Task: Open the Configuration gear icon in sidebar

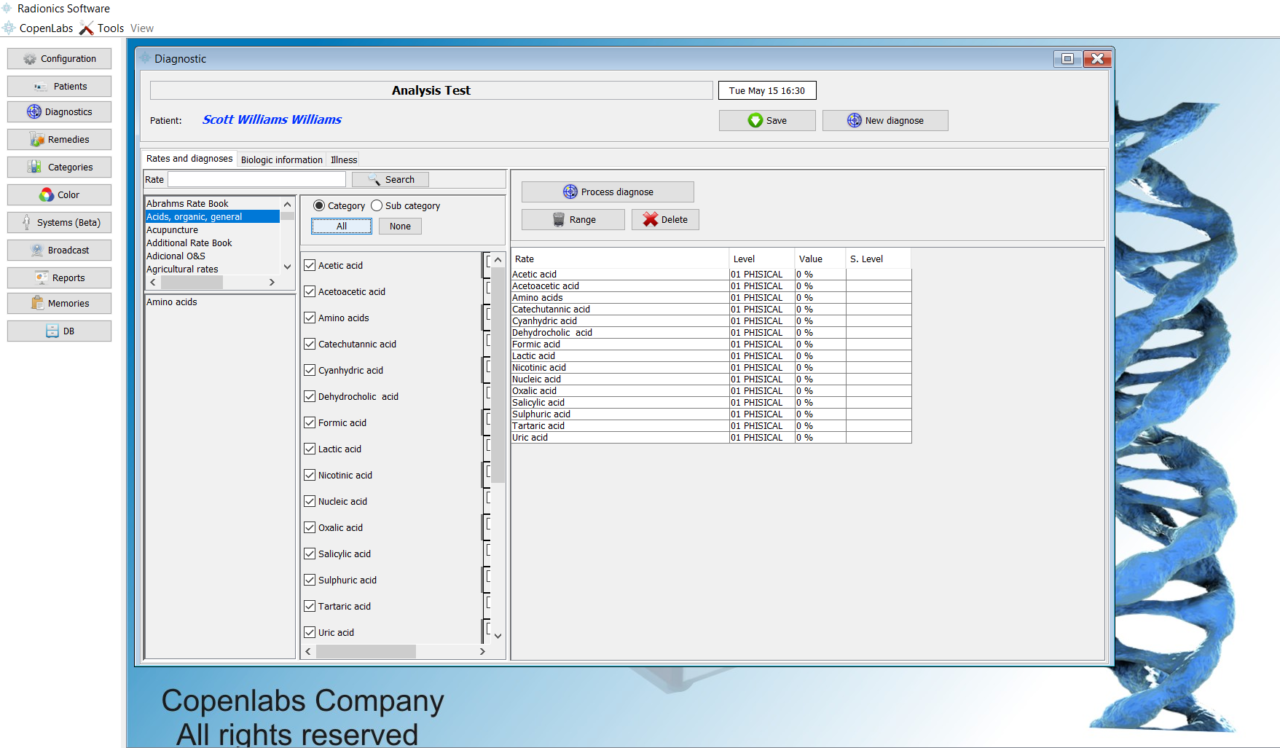Action: [30, 59]
